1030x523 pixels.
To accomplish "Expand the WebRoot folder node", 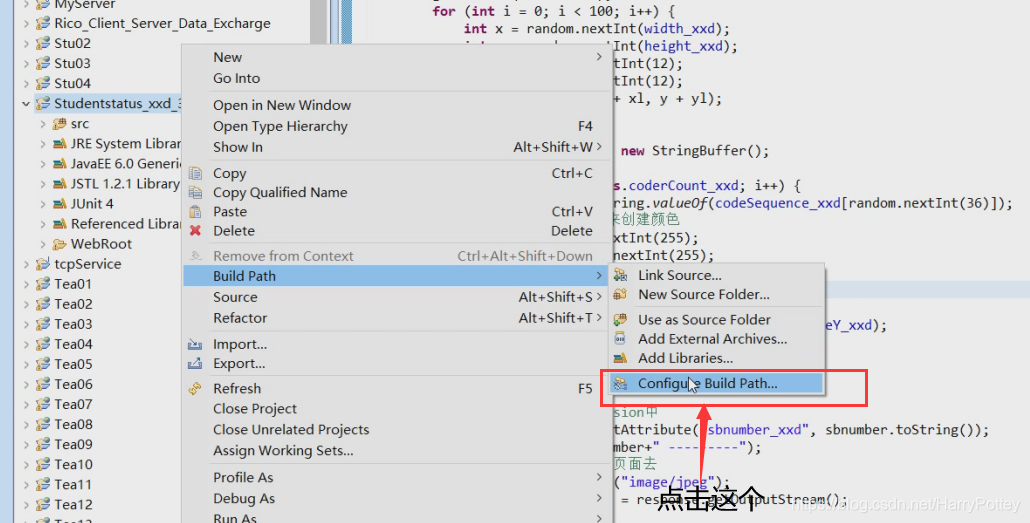I will point(43,244).
